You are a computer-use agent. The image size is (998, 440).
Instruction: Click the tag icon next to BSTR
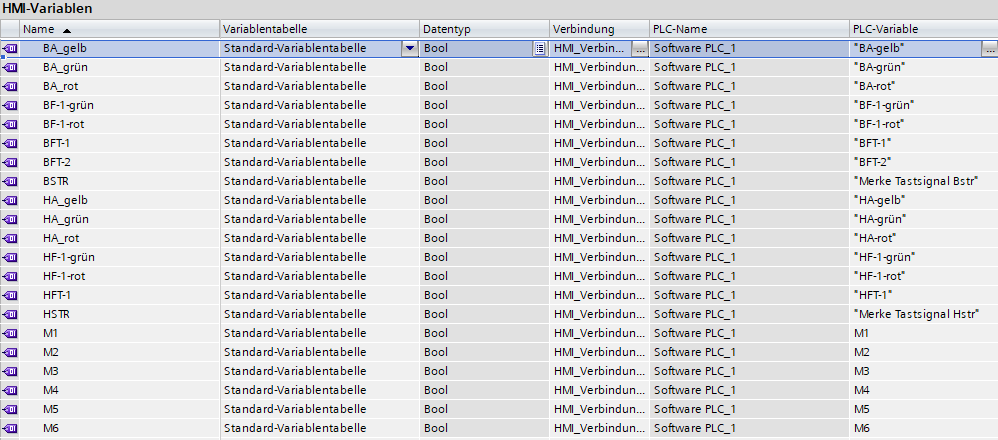click(x=10, y=181)
